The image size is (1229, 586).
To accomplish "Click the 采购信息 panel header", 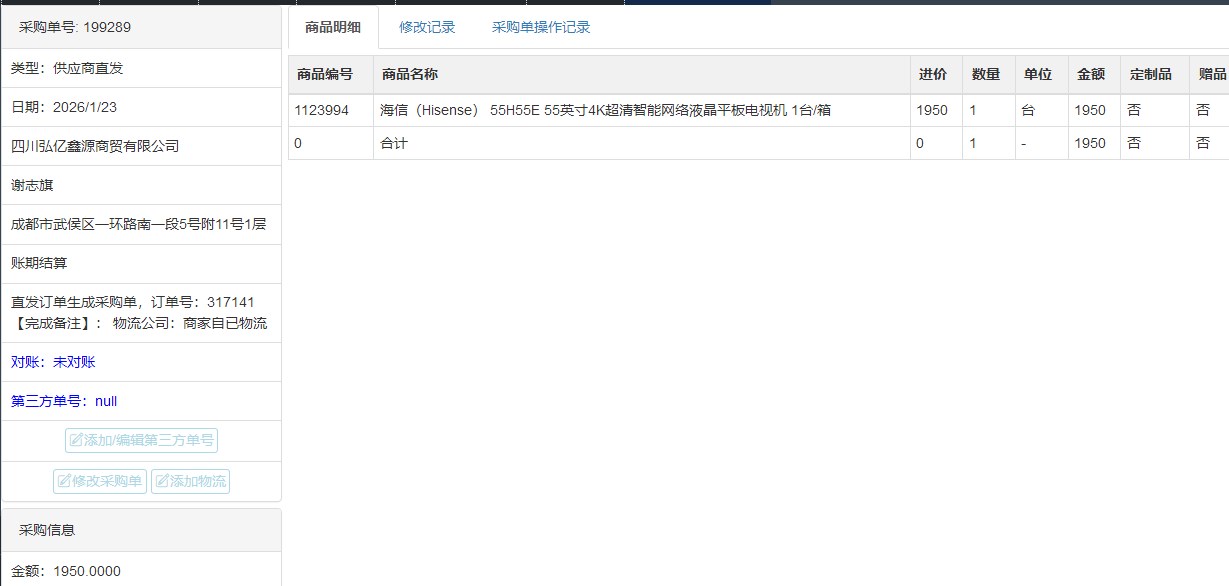I will [47, 530].
